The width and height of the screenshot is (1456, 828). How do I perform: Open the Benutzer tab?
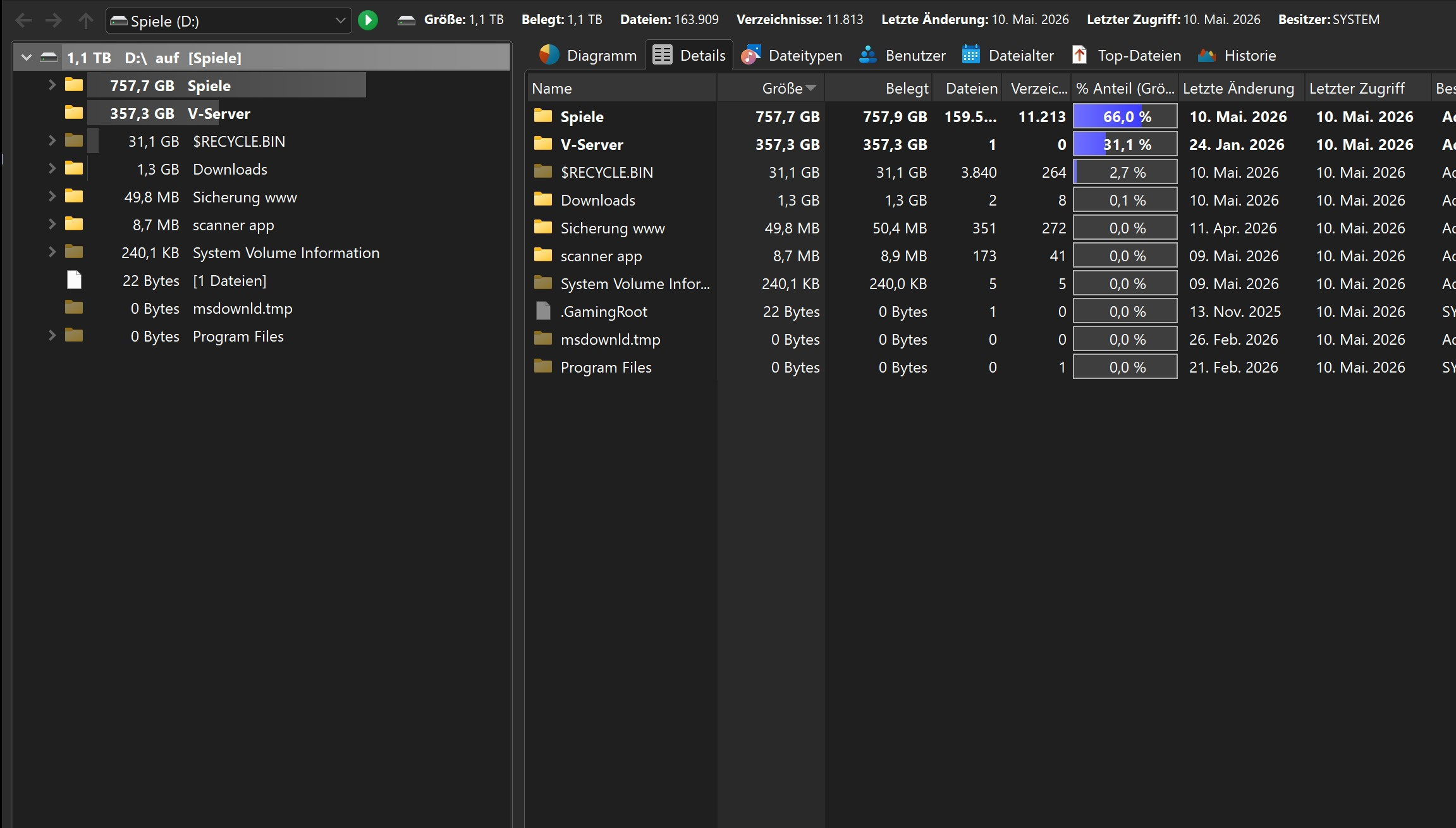click(903, 55)
